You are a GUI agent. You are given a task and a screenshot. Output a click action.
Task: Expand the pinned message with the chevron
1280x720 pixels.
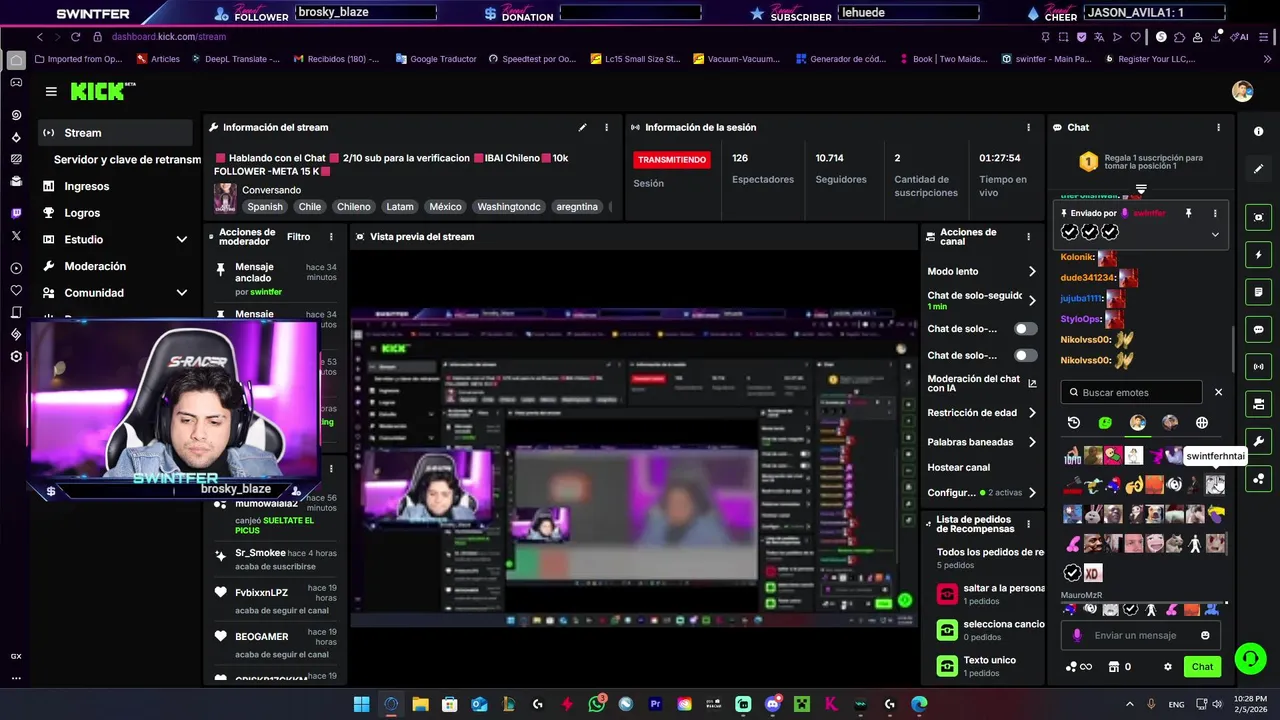pos(1215,234)
